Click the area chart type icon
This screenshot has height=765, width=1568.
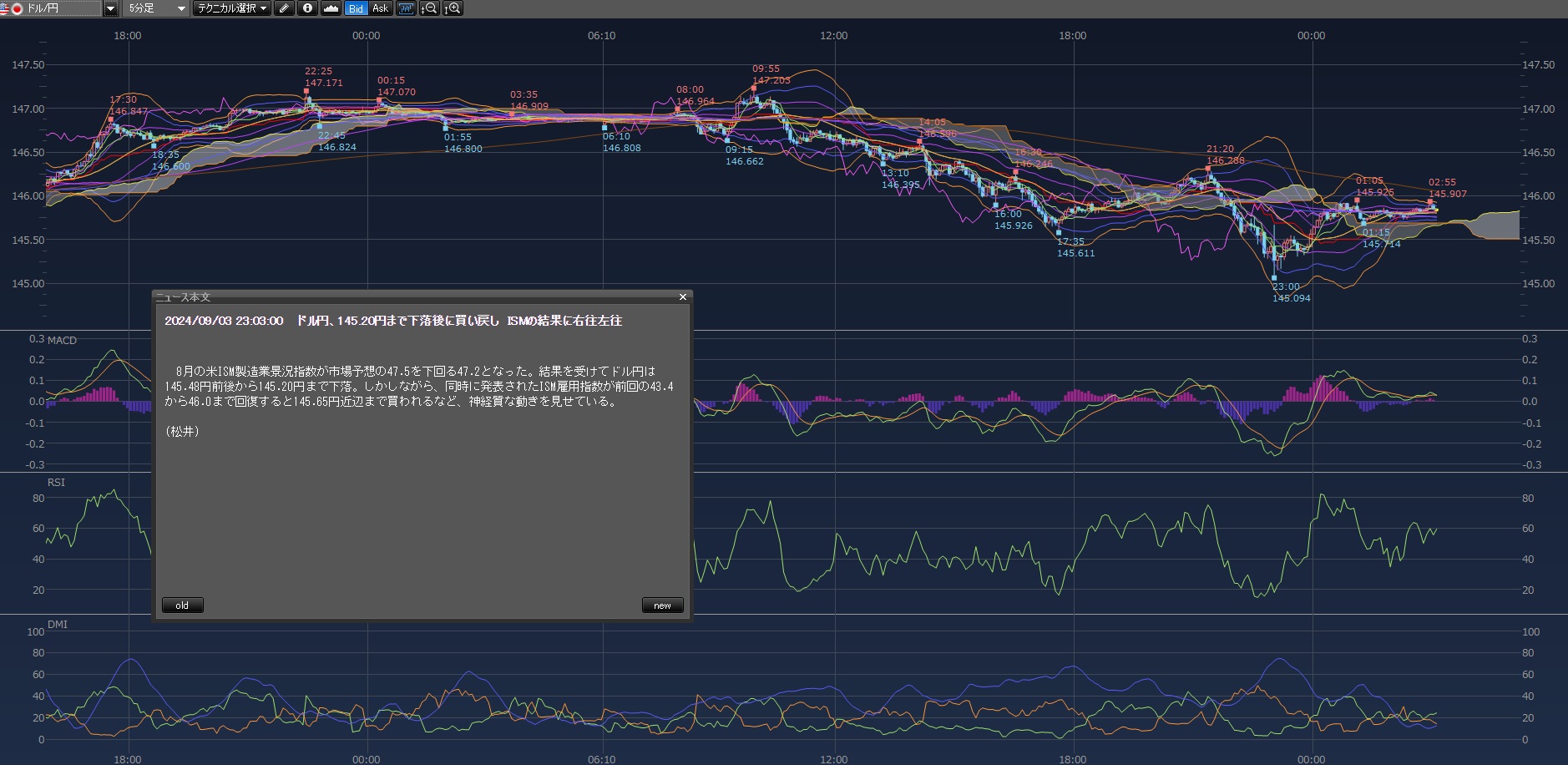(x=331, y=8)
